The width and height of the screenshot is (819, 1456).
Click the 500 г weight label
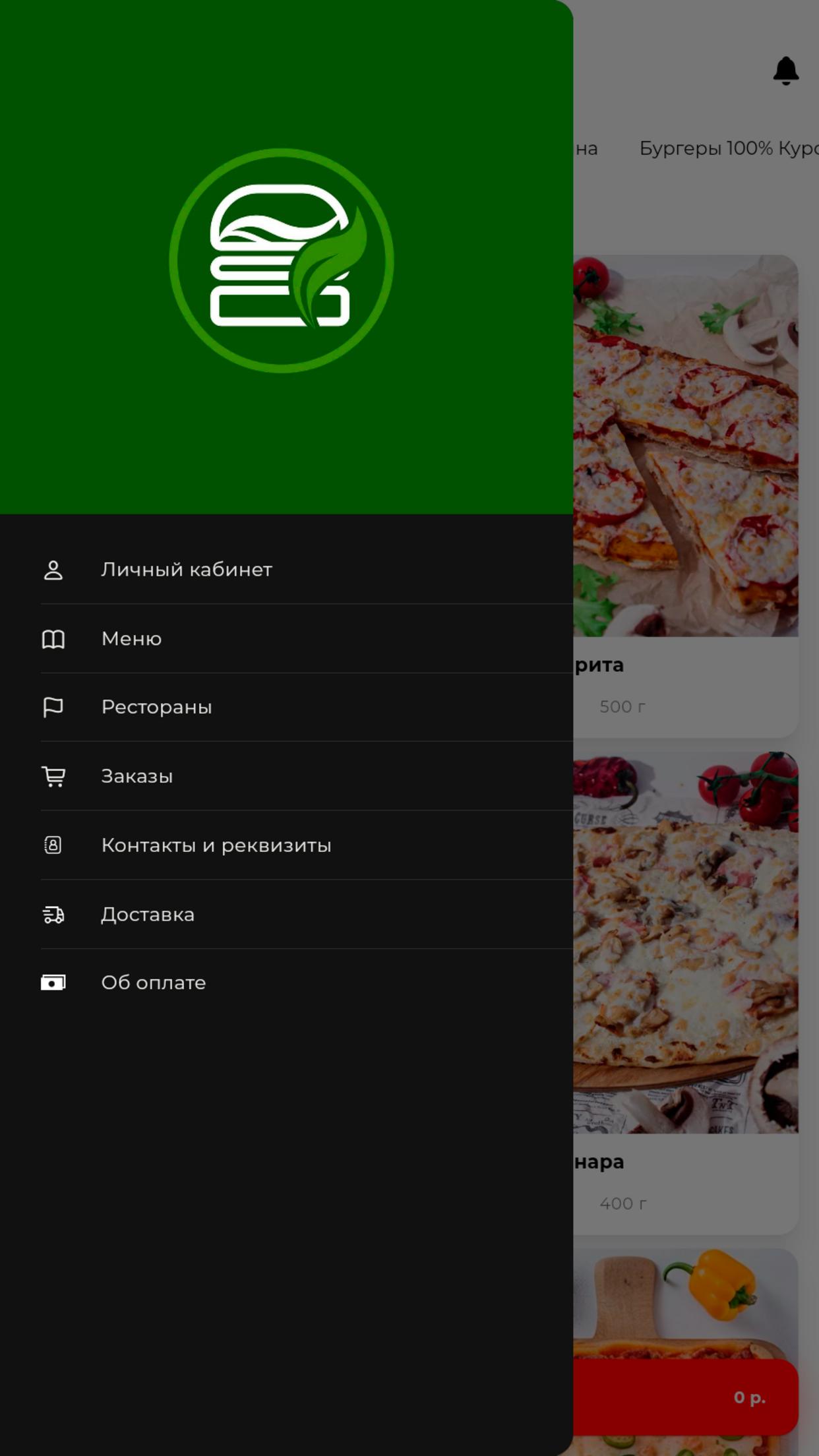tap(622, 707)
